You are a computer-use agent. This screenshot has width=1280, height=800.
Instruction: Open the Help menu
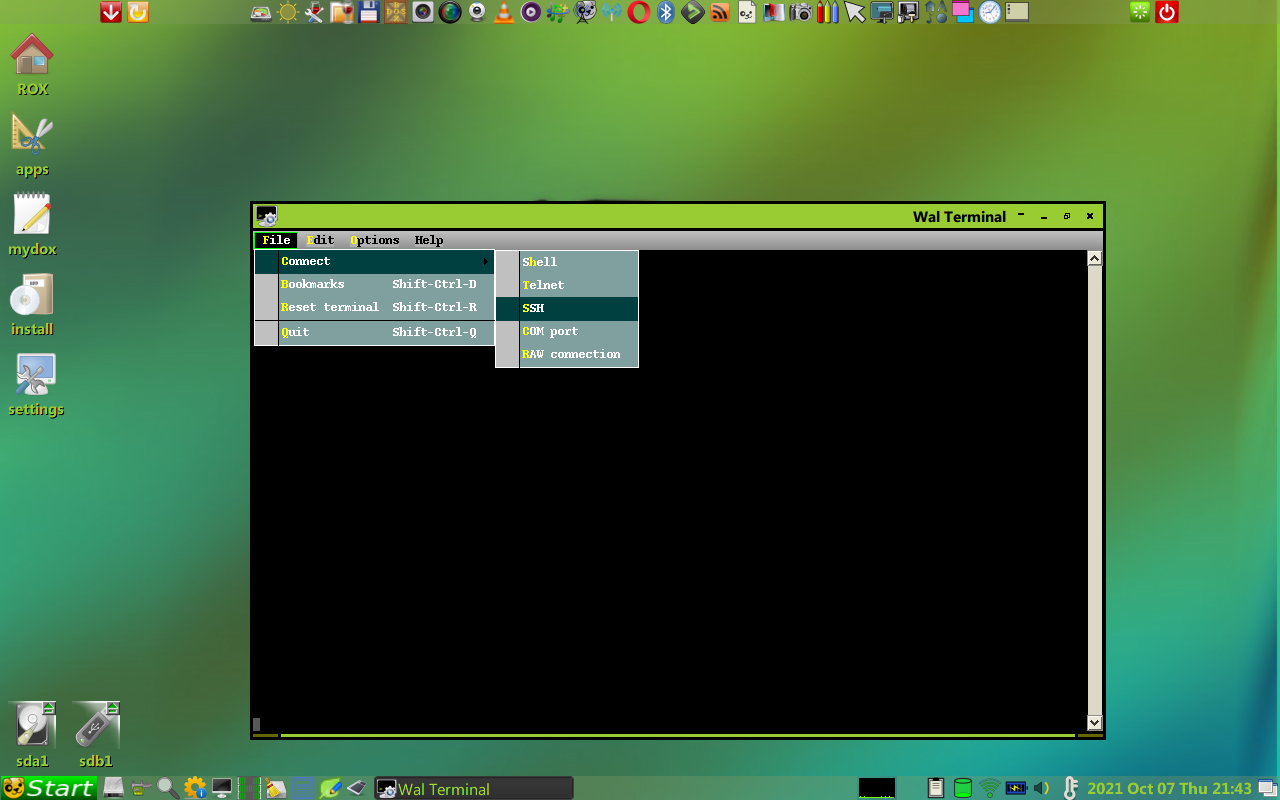point(429,240)
